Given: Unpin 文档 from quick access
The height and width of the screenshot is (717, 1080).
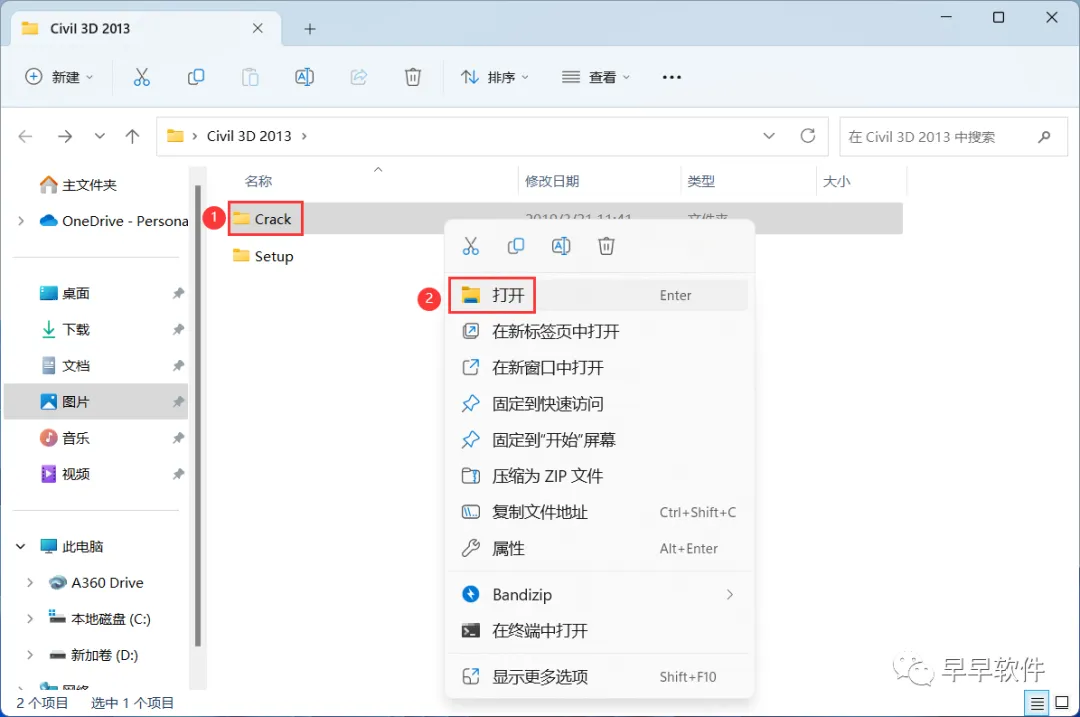Looking at the screenshot, I should (x=178, y=366).
